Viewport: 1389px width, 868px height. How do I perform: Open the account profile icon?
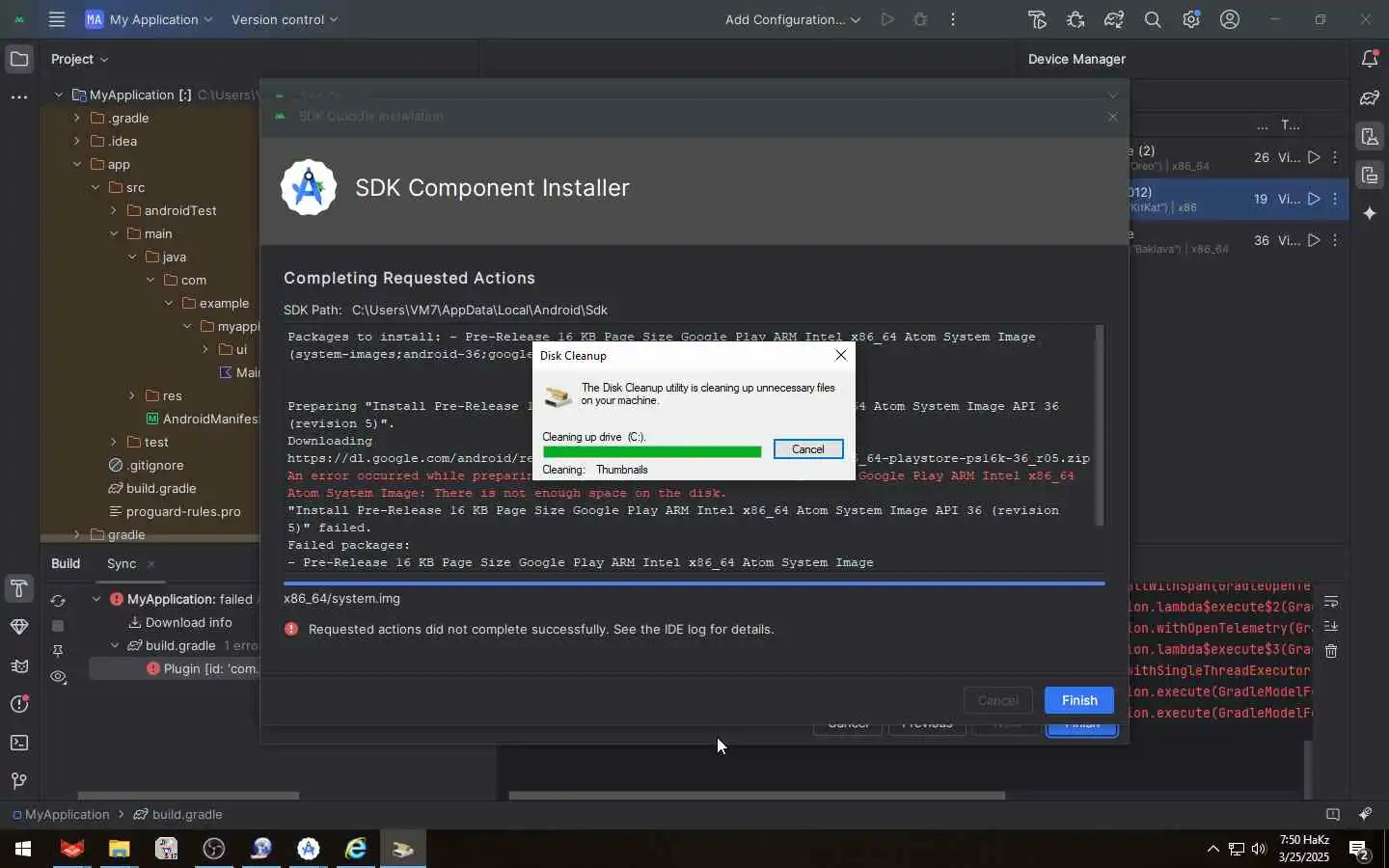[x=1230, y=19]
